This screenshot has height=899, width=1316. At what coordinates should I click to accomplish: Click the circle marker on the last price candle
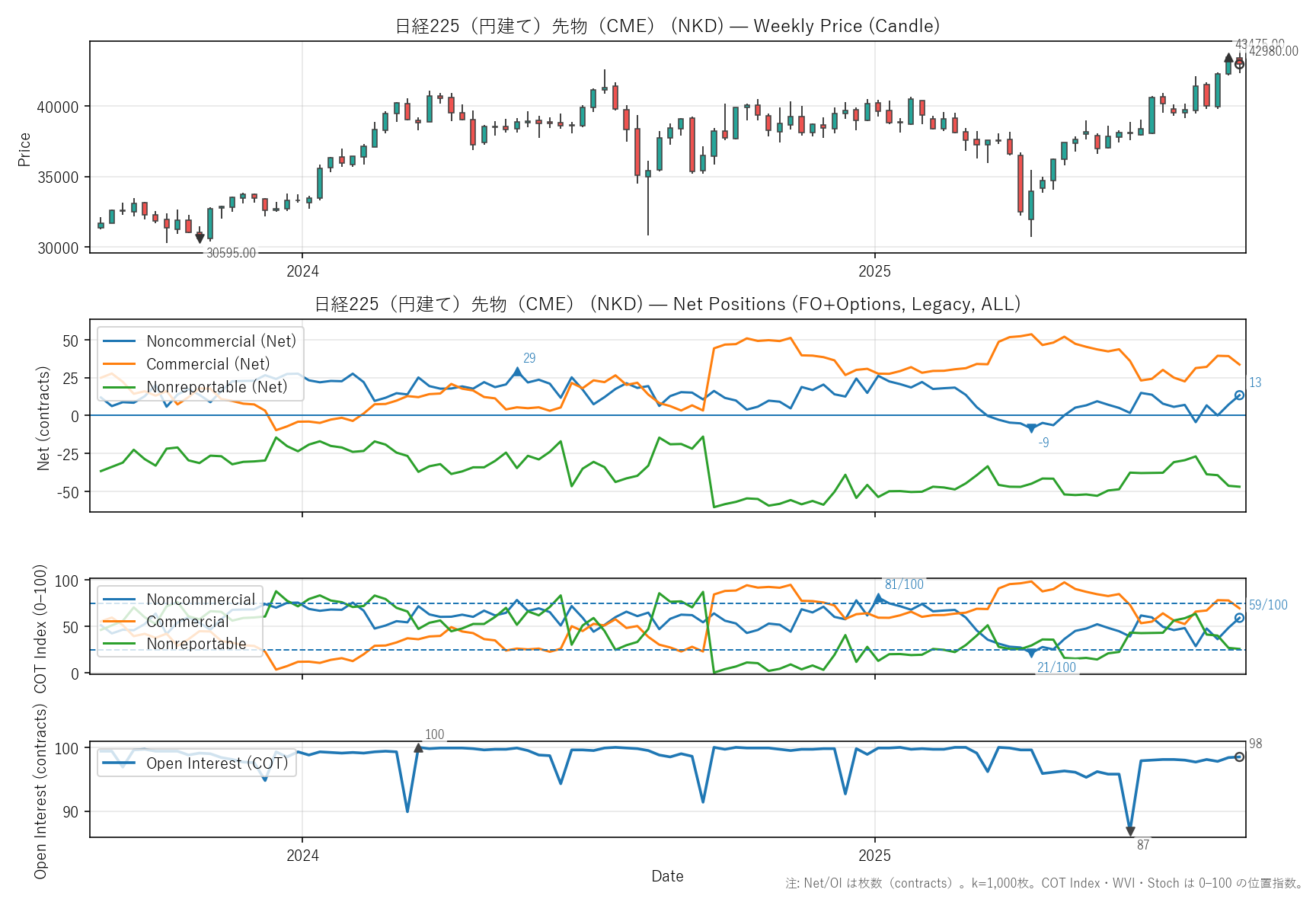pyautogui.click(x=1239, y=64)
